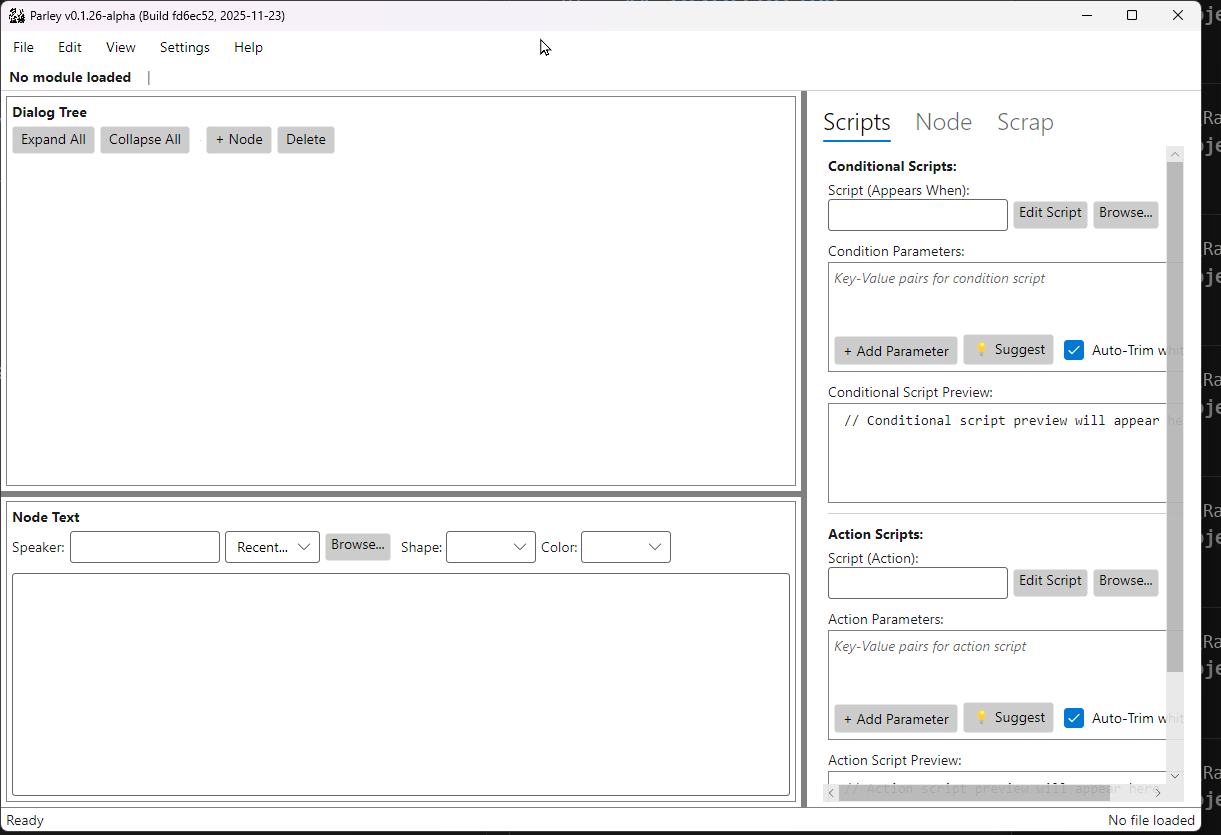1221x835 pixels.
Task: Click the 'No module loaded' label
Action: click(70, 77)
